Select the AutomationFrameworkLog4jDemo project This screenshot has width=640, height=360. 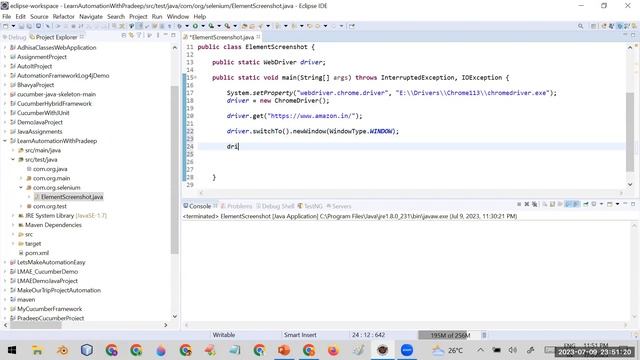pos(63,76)
